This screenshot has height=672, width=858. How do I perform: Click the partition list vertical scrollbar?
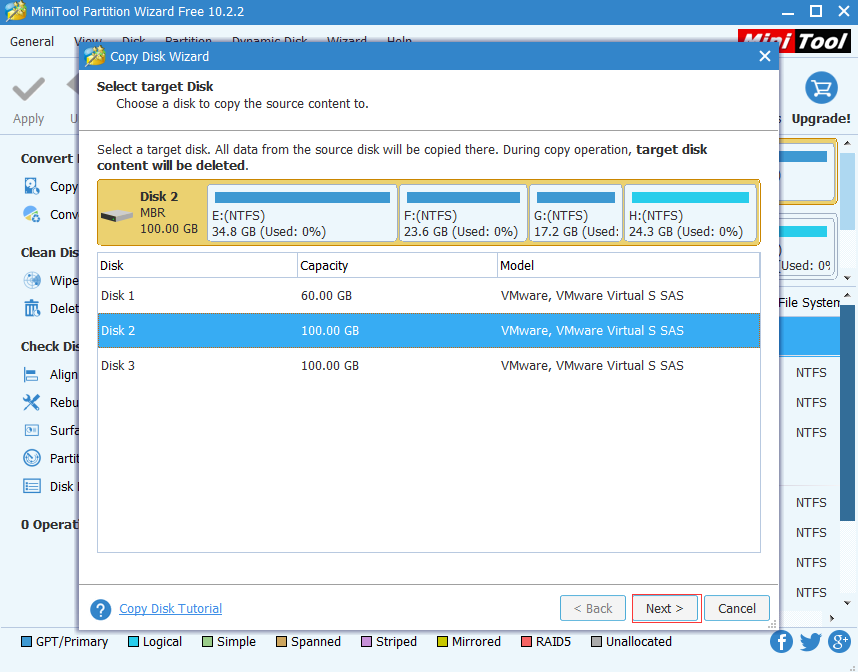[x=847, y=413]
